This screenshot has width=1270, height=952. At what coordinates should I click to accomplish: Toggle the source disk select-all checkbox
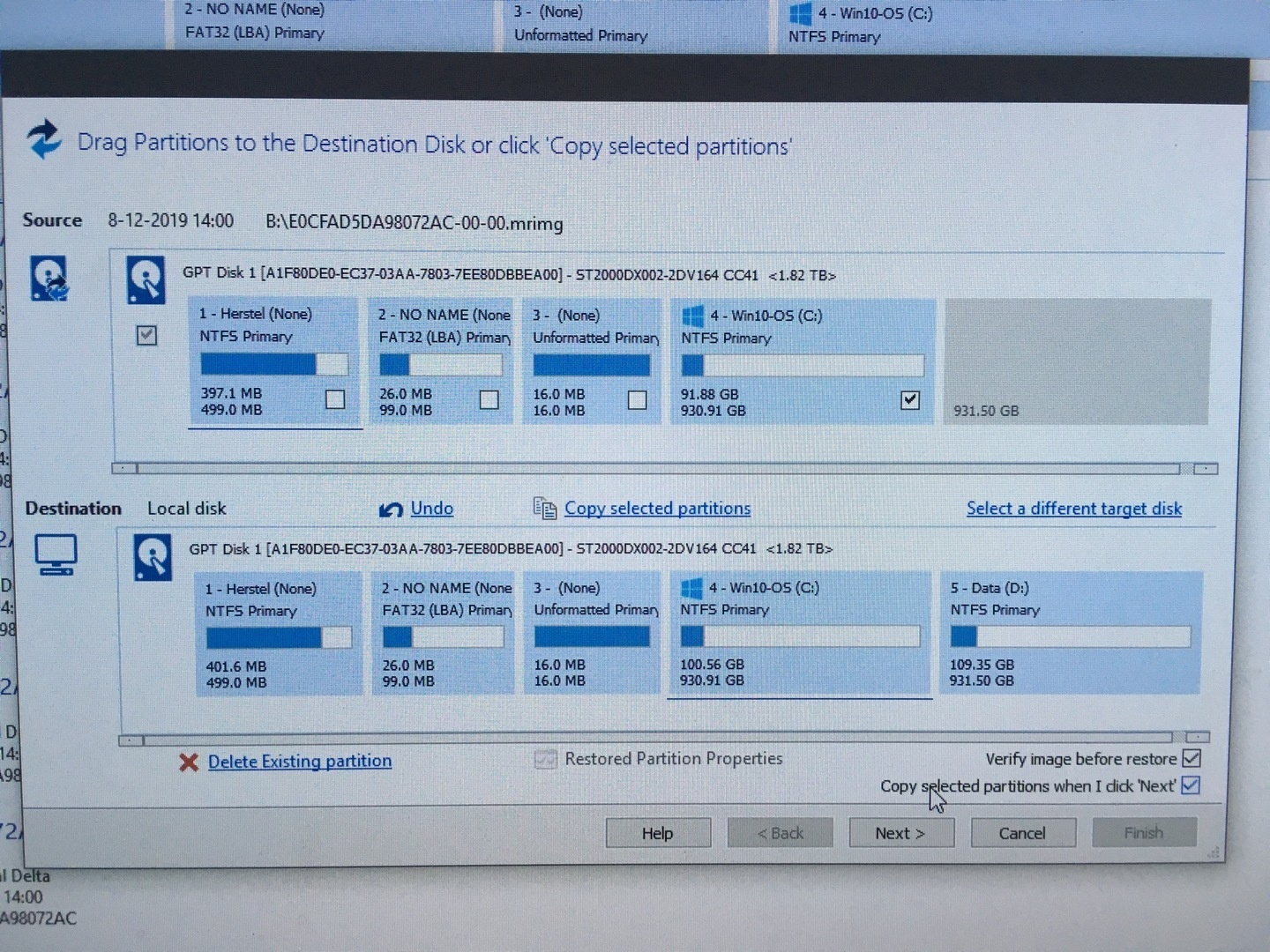tap(146, 335)
